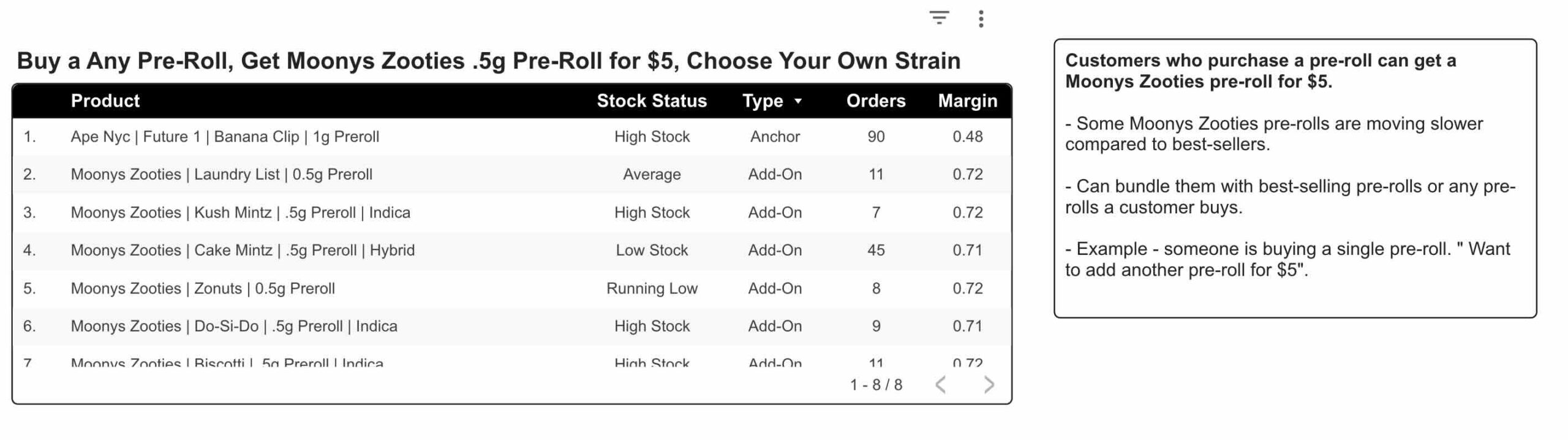Sort table by Product column header

click(105, 101)
